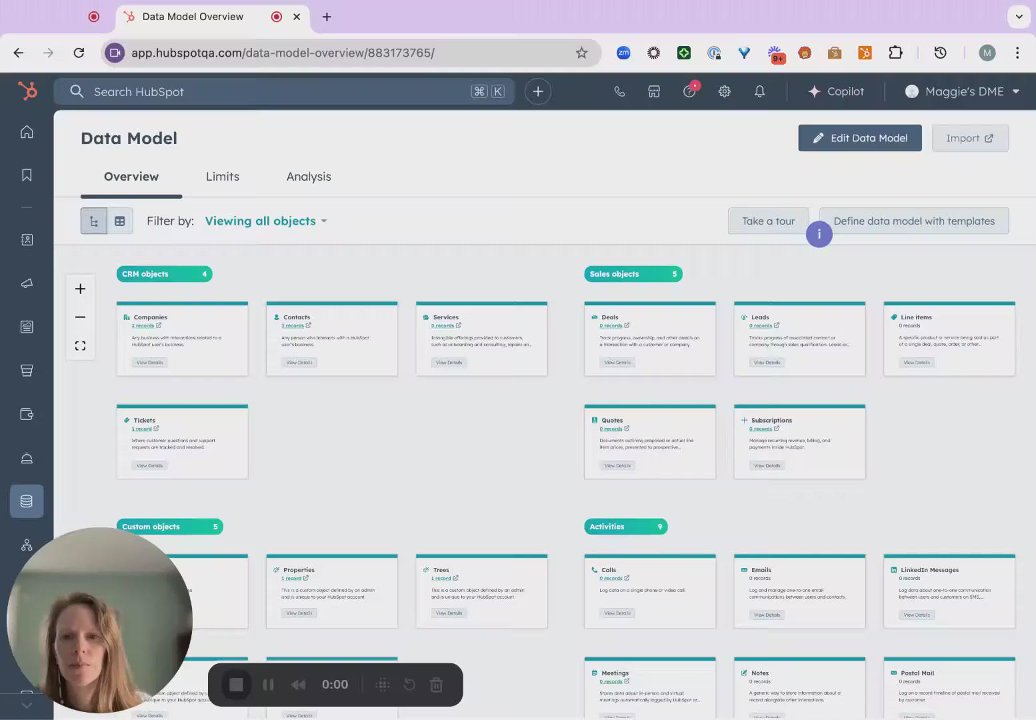Image resolution: width=1036 pixels, height=720 pixels.
Task: Zoom in on the data model canvas
Action: click(x=80, y=289)
